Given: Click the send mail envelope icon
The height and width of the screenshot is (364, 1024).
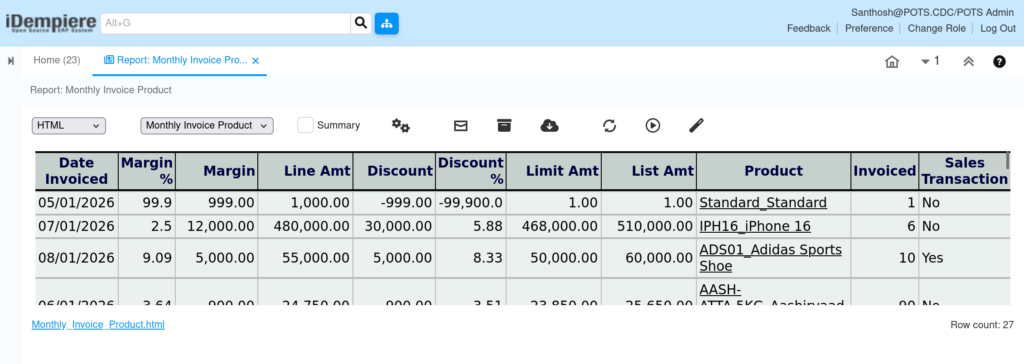Looking at the screenshot, I should tap(460, 125).
